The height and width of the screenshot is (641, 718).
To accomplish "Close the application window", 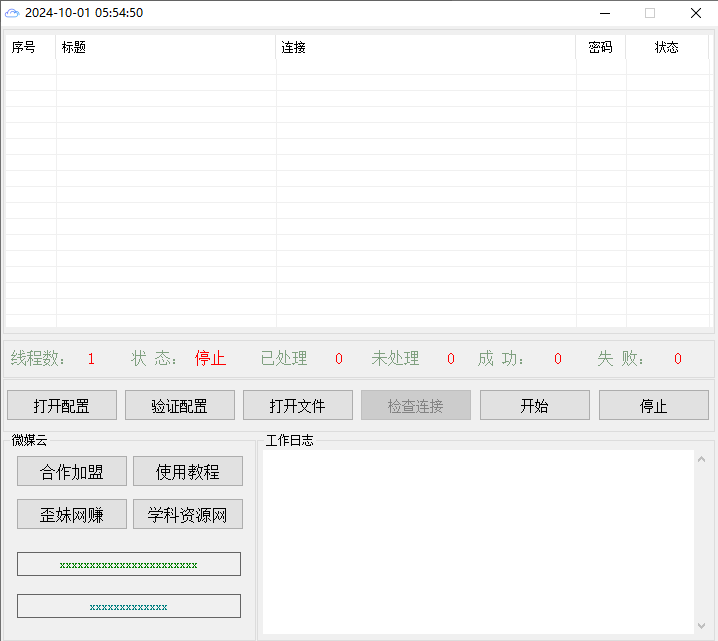I will [696, 13].
